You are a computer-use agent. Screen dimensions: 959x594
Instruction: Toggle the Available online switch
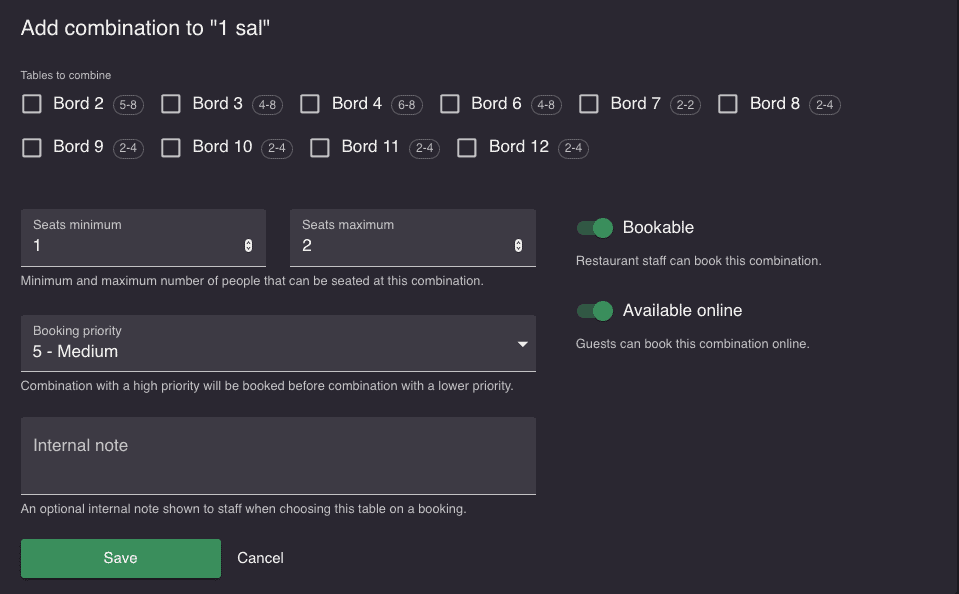(x=594, y=311)
